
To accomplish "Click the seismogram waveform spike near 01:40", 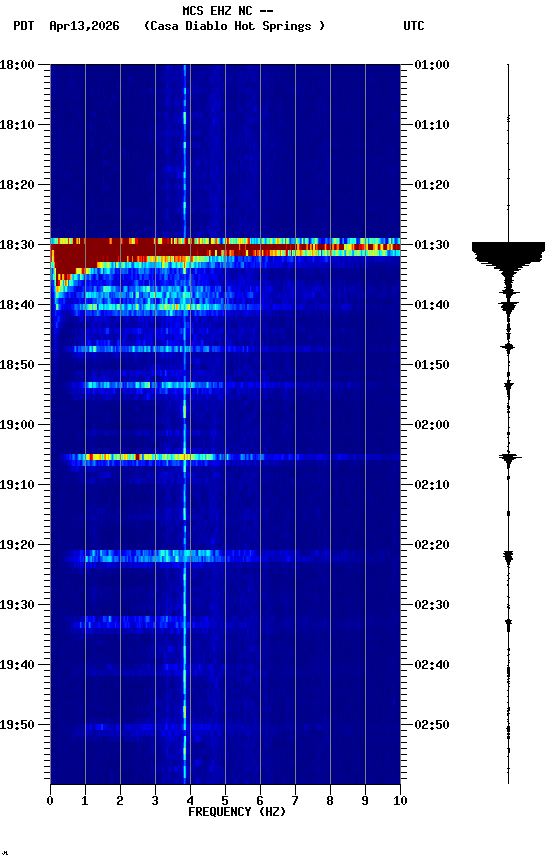I will (x=508, y=305).
